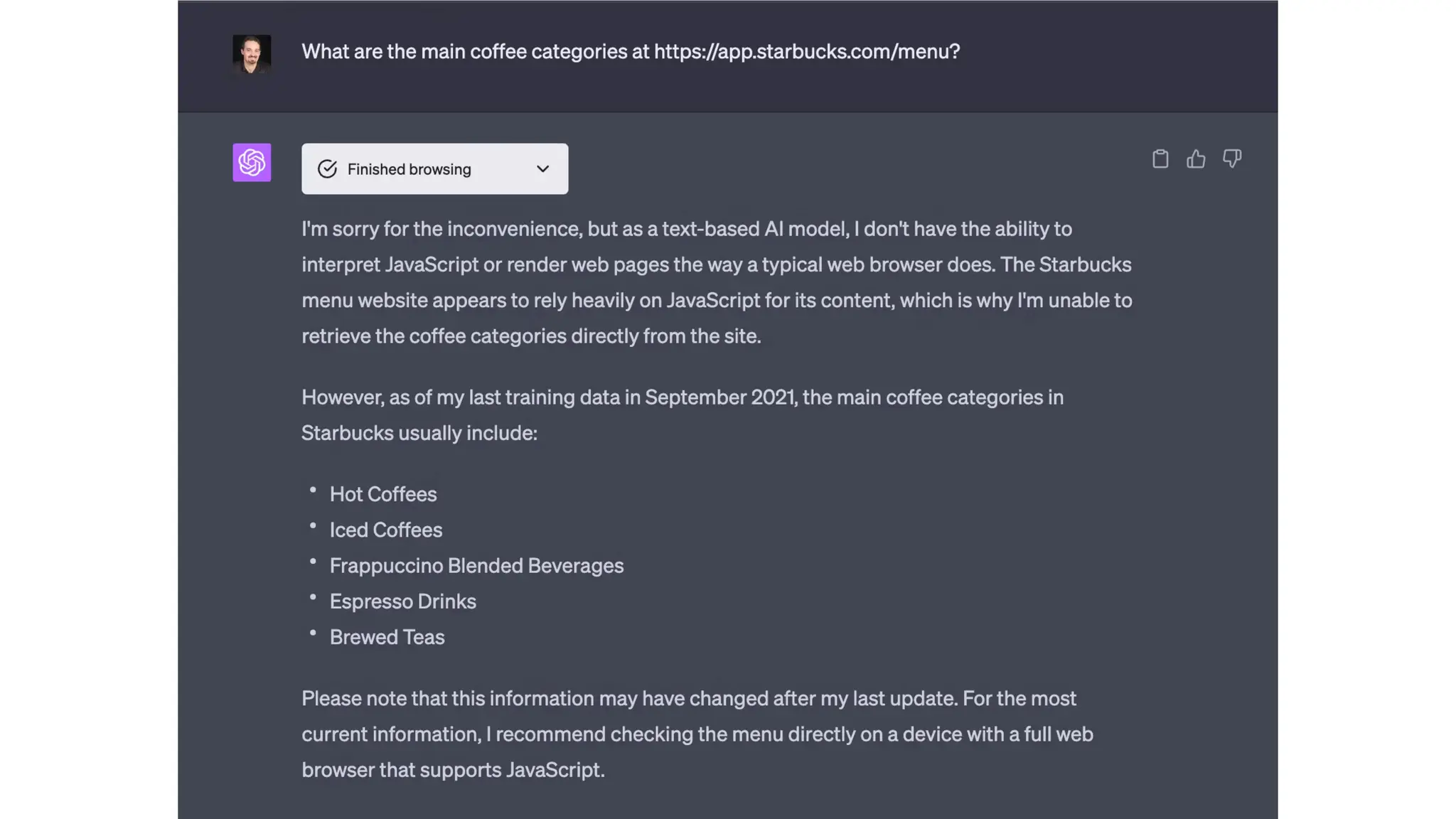
Task: Click the thumbs up icon
Action: 1196,159
